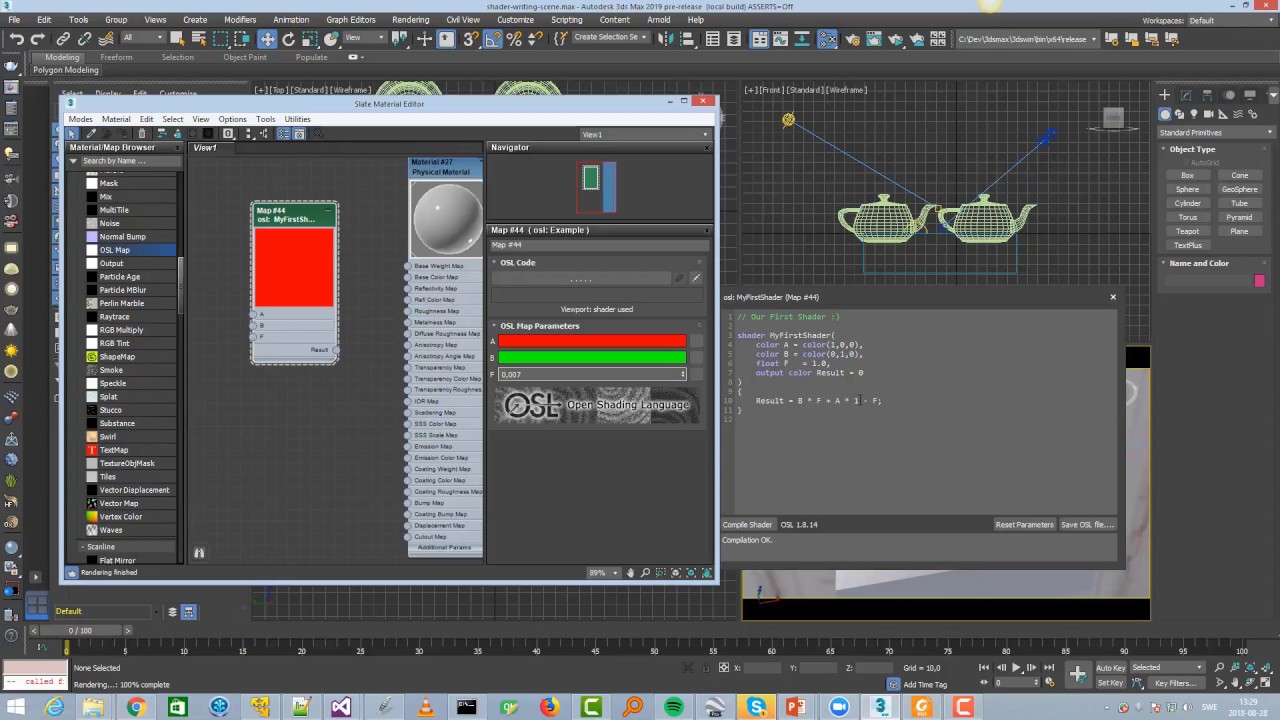Image resolution: width=1280 pixels, height=720 pixels.
Task: Click the red color swatch for parameter A
Action: (x=592, y=342)
